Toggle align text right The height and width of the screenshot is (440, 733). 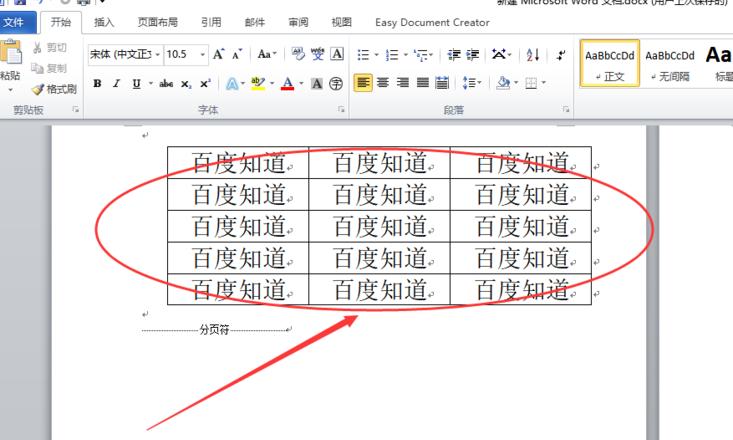(402, 83)
